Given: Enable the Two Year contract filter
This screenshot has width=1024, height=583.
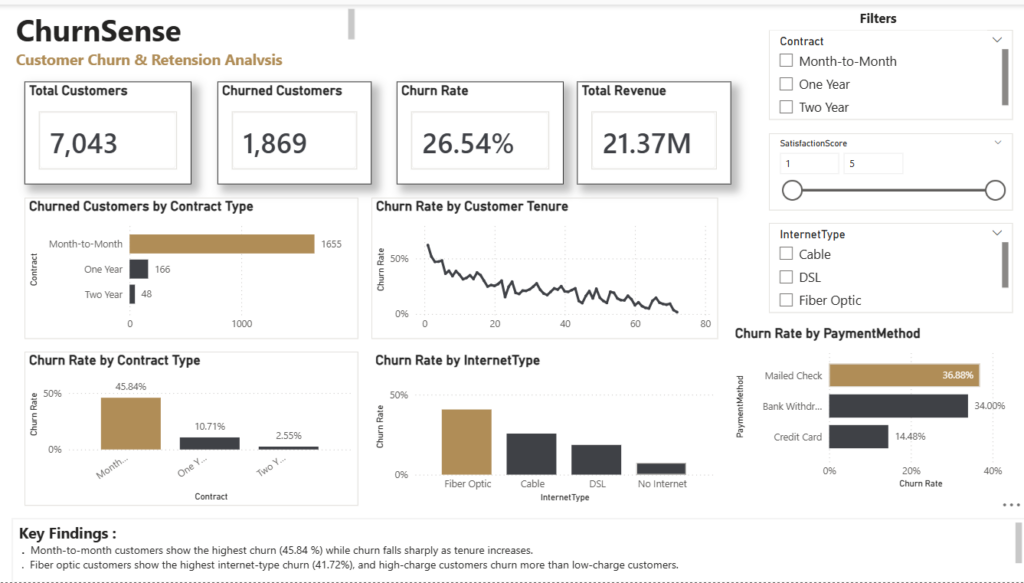Looking at the screenshot, I should point(786,106).
